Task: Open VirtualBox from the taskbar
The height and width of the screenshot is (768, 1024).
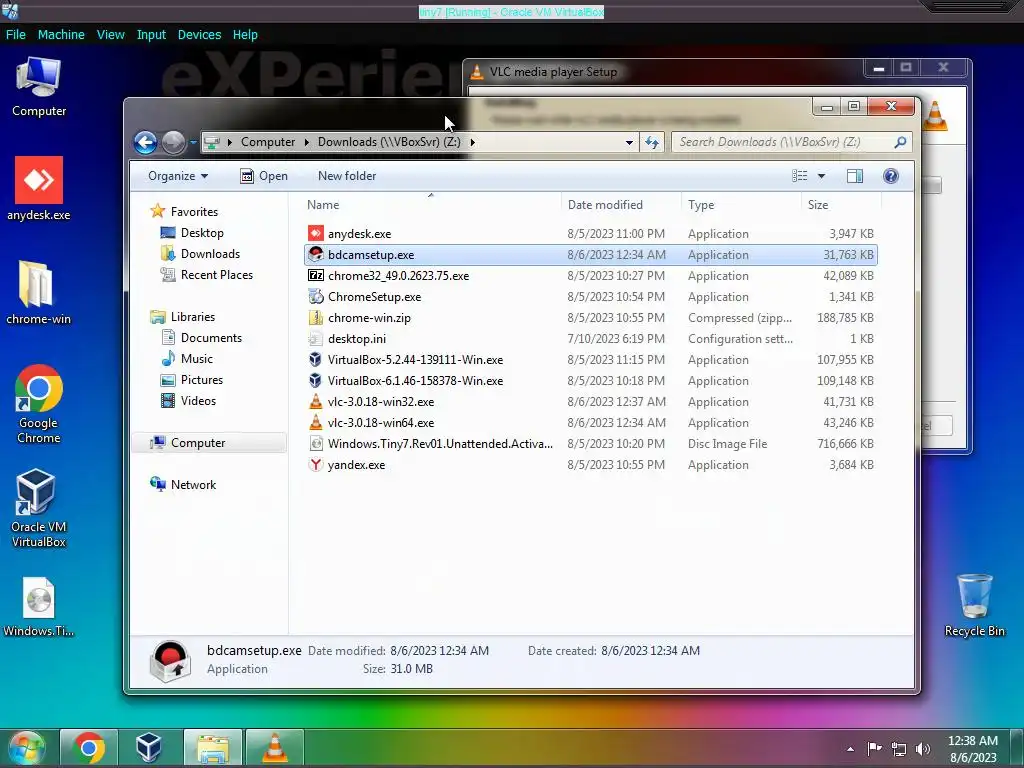Action: coord(149,748)
